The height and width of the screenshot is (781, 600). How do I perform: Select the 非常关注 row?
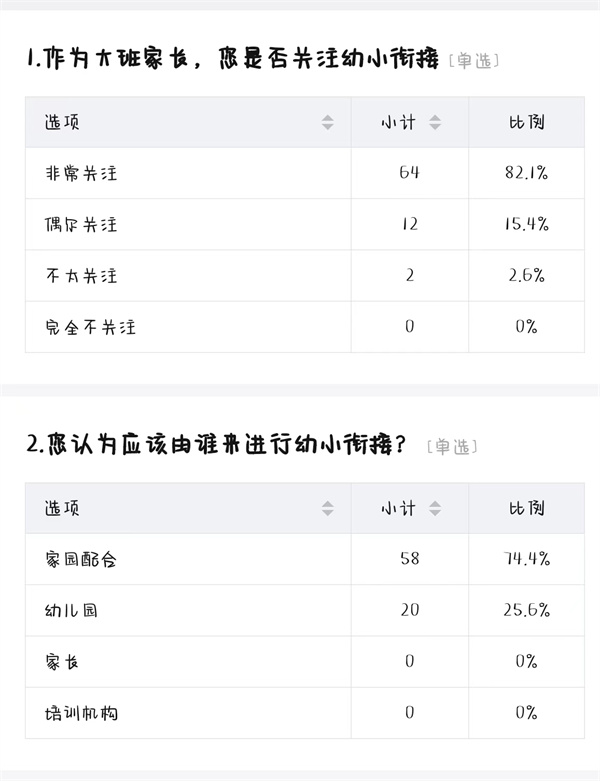(305, 173)
